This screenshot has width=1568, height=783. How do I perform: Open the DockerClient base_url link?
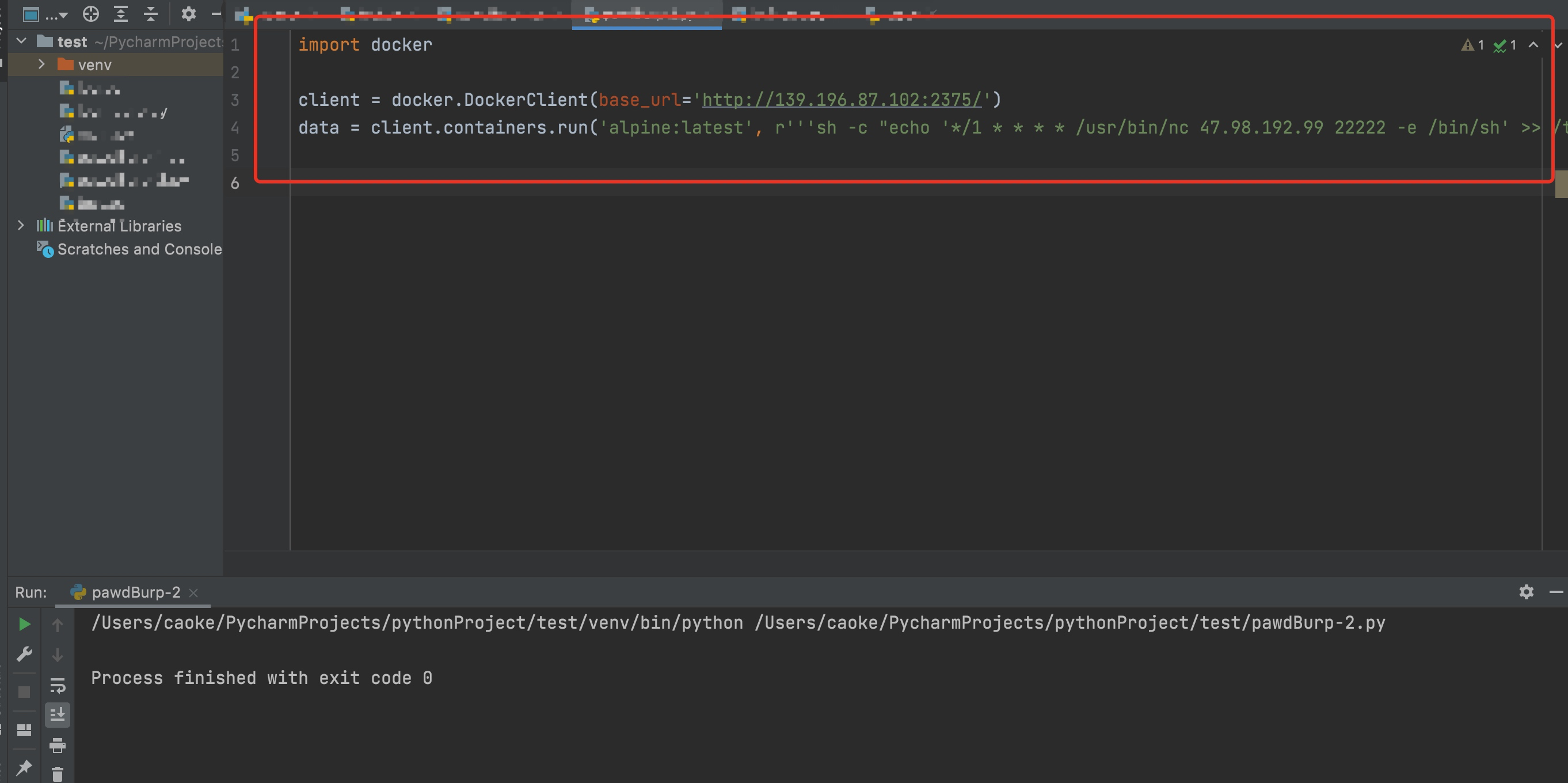tap(840, 99)
